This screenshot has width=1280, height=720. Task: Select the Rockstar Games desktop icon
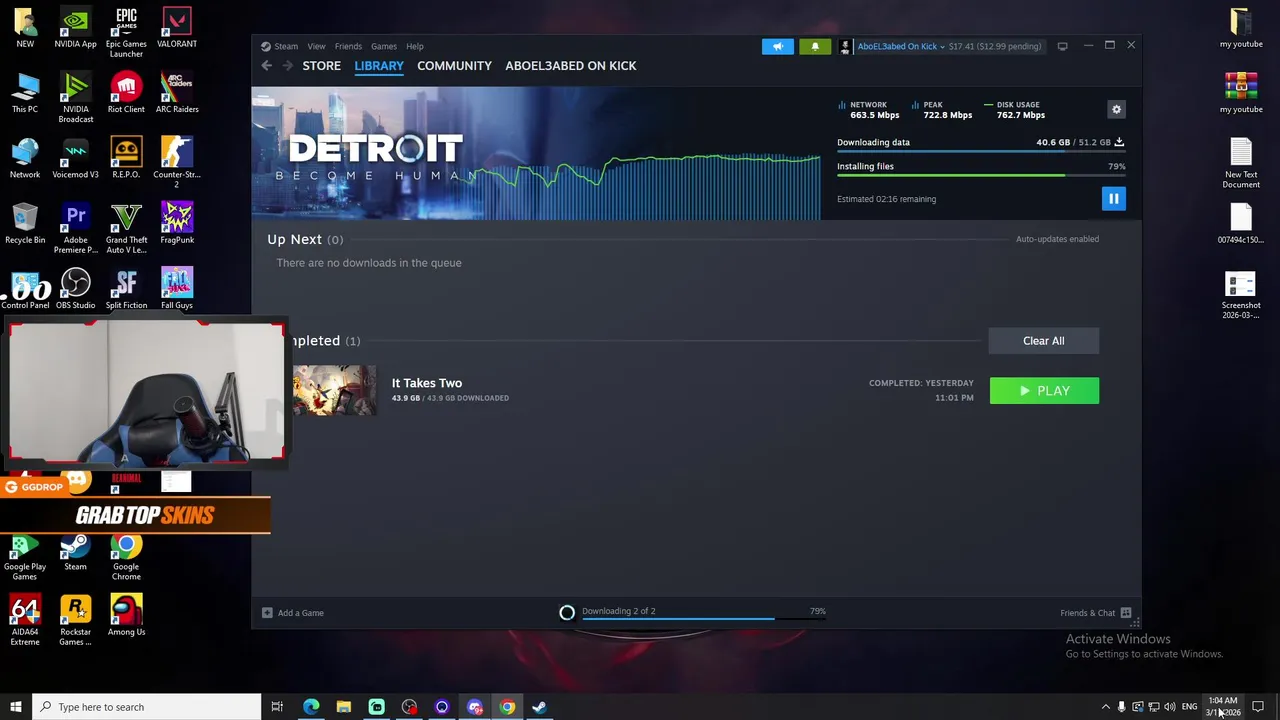(76, 620)
